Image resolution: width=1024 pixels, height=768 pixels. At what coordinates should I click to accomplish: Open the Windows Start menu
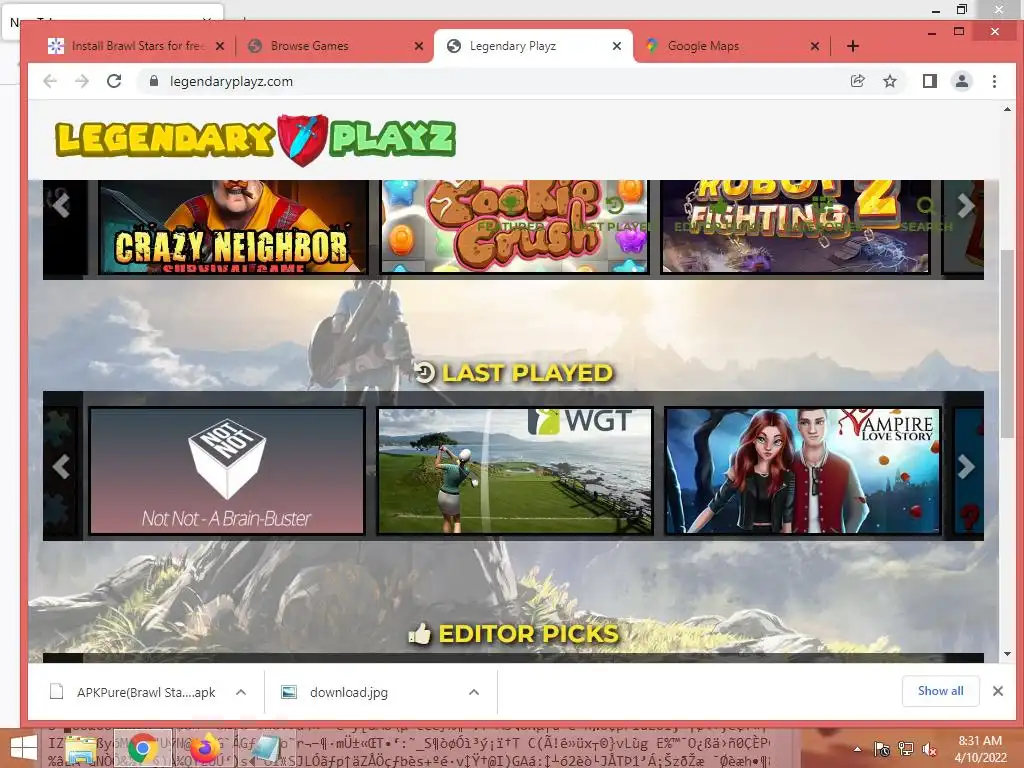point(24,748)
